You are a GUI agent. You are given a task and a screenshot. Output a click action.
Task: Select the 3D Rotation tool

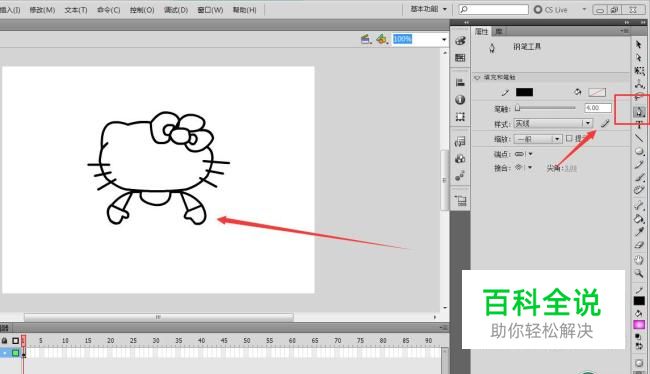pos(639,84)
